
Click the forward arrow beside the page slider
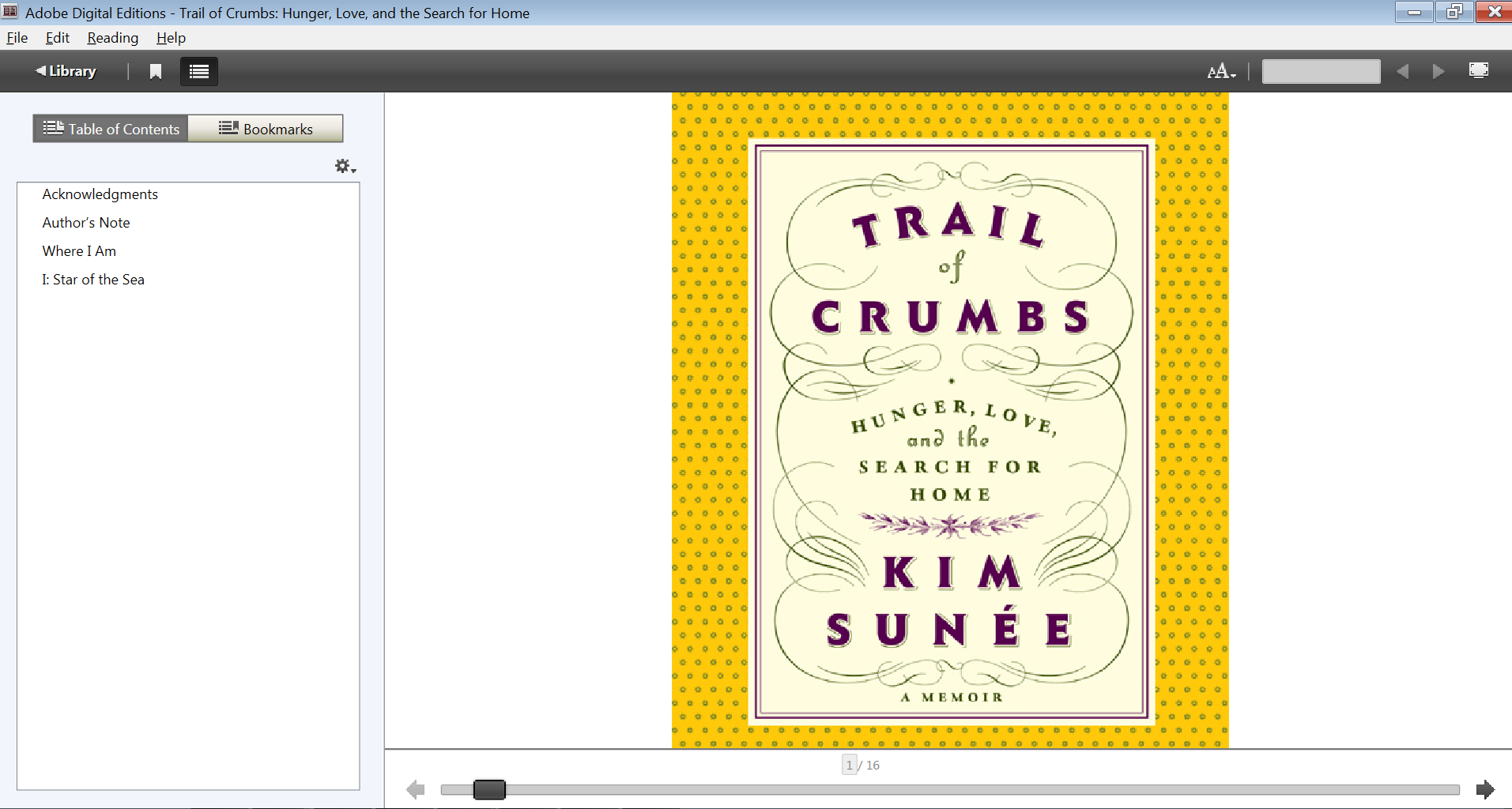(x=1486, y=788)
